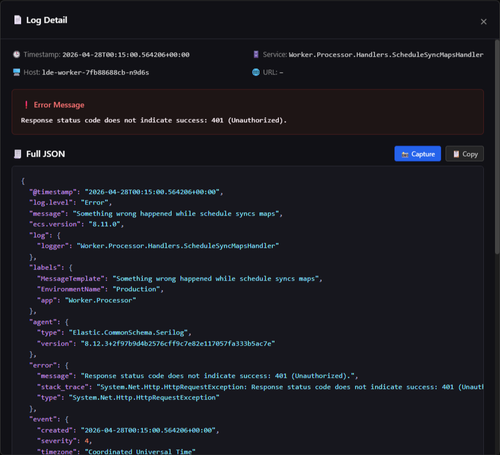
Task: Click the "stack_trace" line in JSON
Action: pos(260,387)
